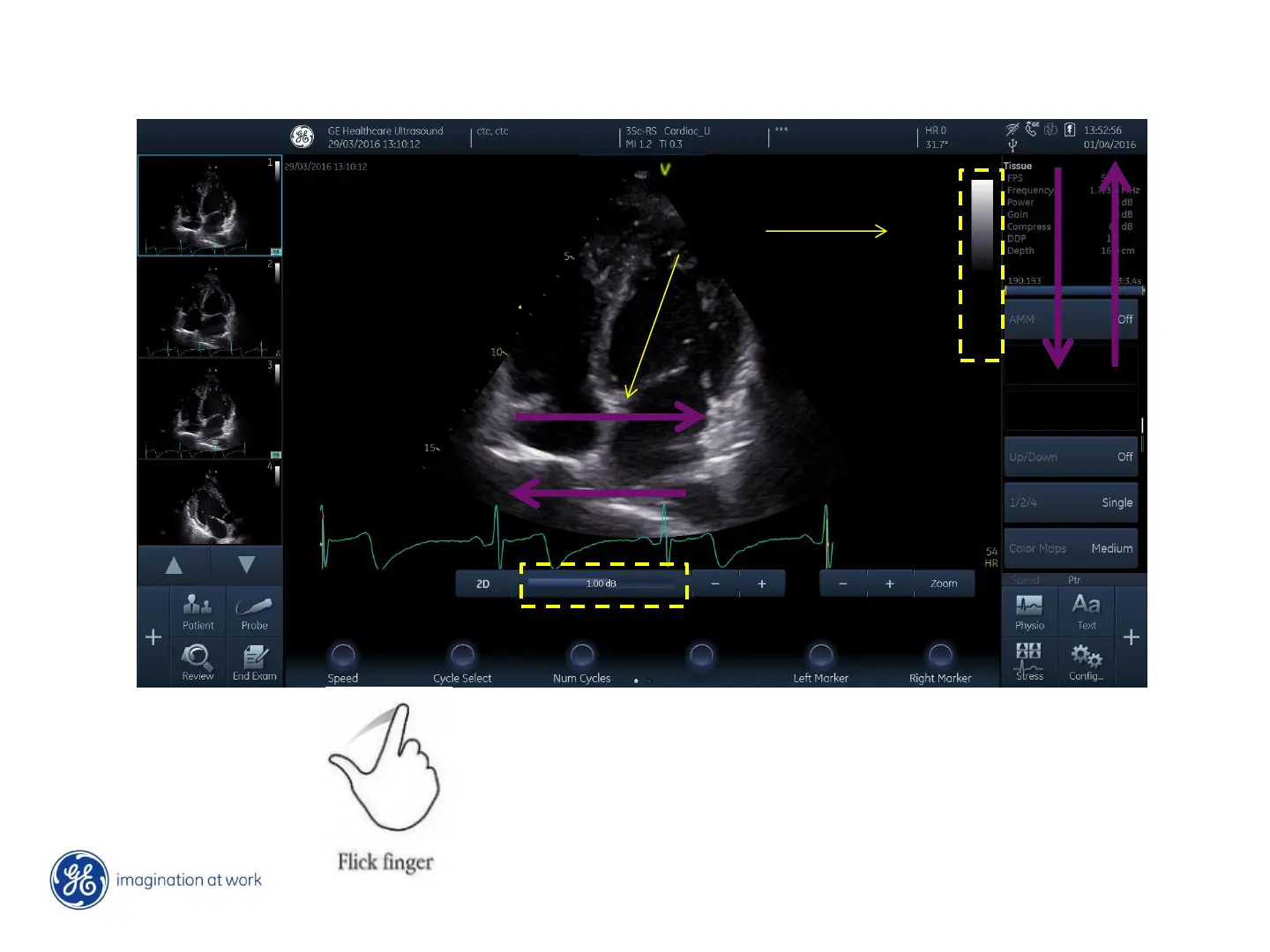Viewport: 1270px width, 952px height.
Task: Select the 2D mode button
Action: [x=483, y=584]
